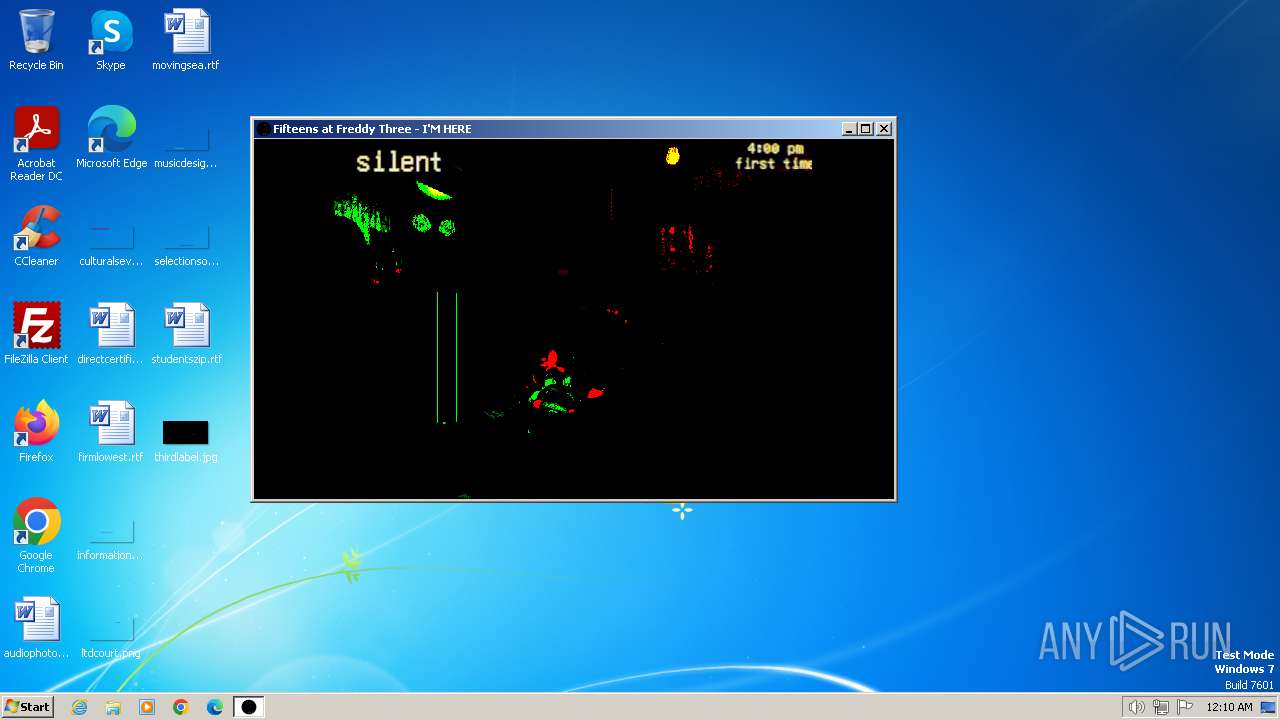
Task: Click the 'silent' text in game
Action: [x=399, y=161]
